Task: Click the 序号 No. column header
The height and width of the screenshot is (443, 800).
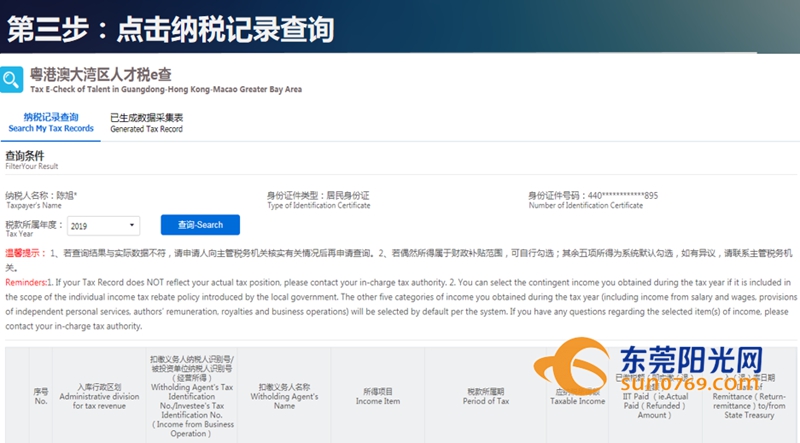Action: tap(41, 395)
